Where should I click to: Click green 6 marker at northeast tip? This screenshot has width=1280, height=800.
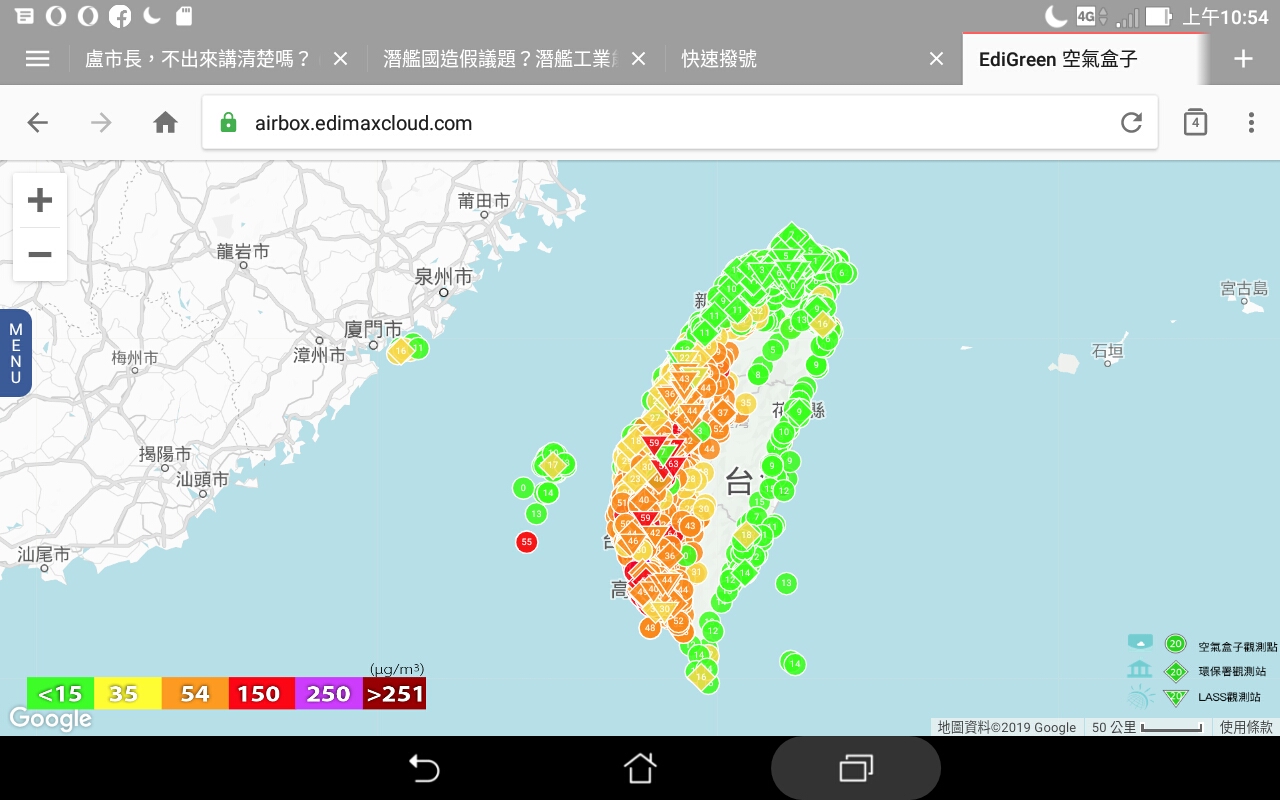(842, 272)
